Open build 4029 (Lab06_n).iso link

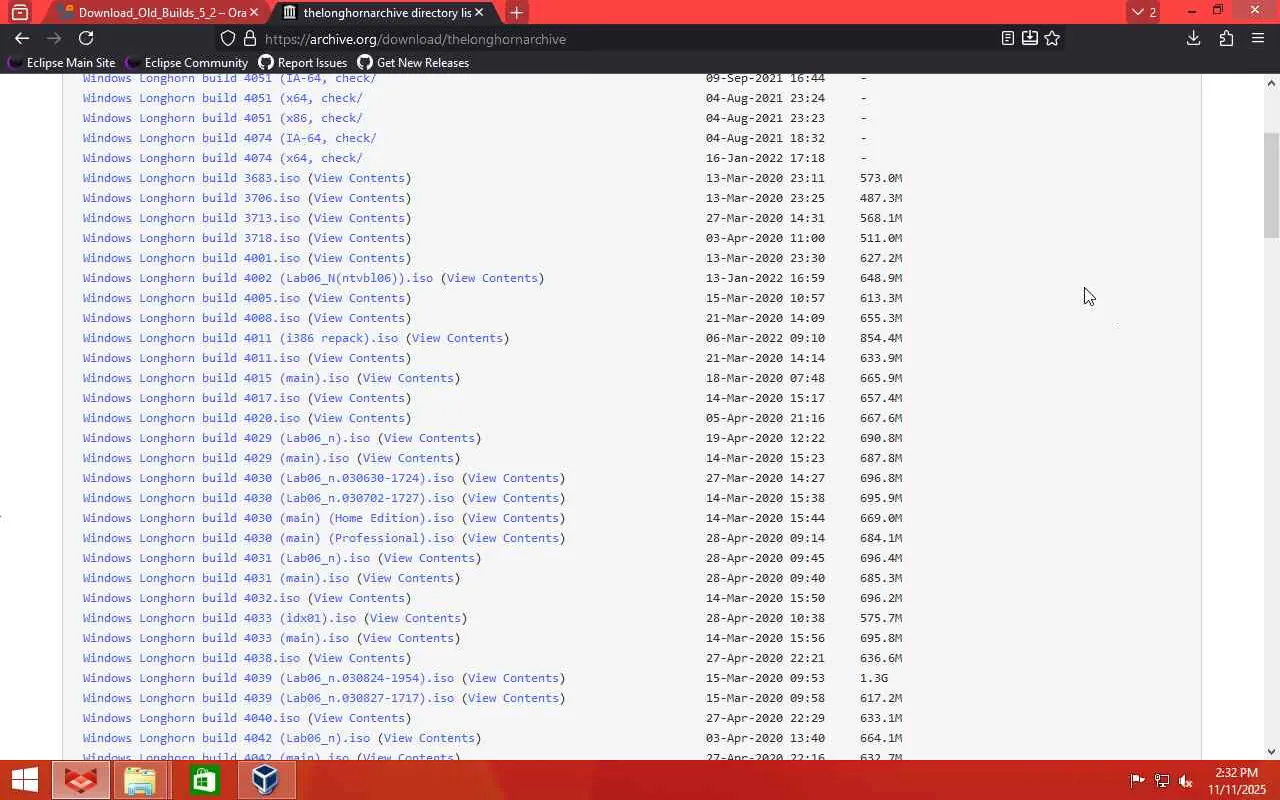pos(226,438)
